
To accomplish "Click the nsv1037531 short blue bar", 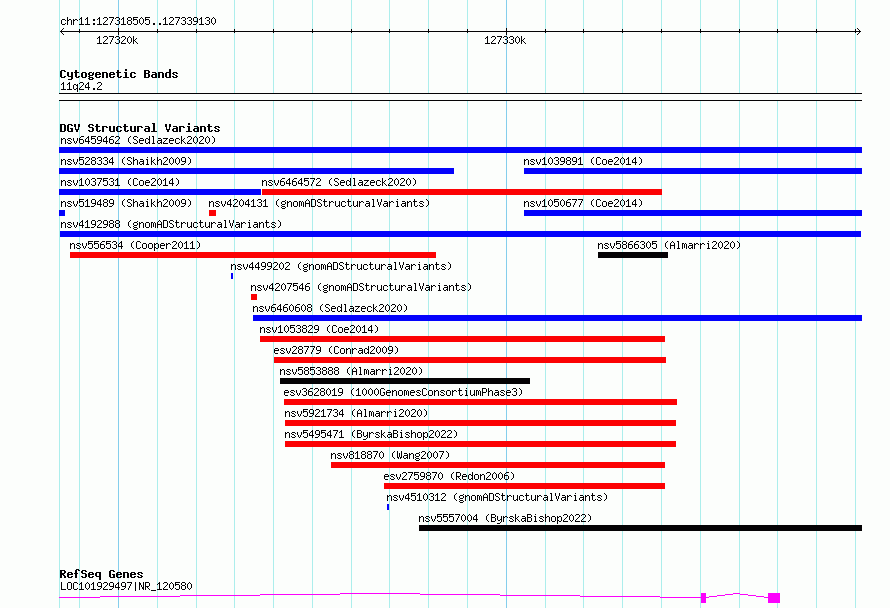I will click(x=160, y=192).
